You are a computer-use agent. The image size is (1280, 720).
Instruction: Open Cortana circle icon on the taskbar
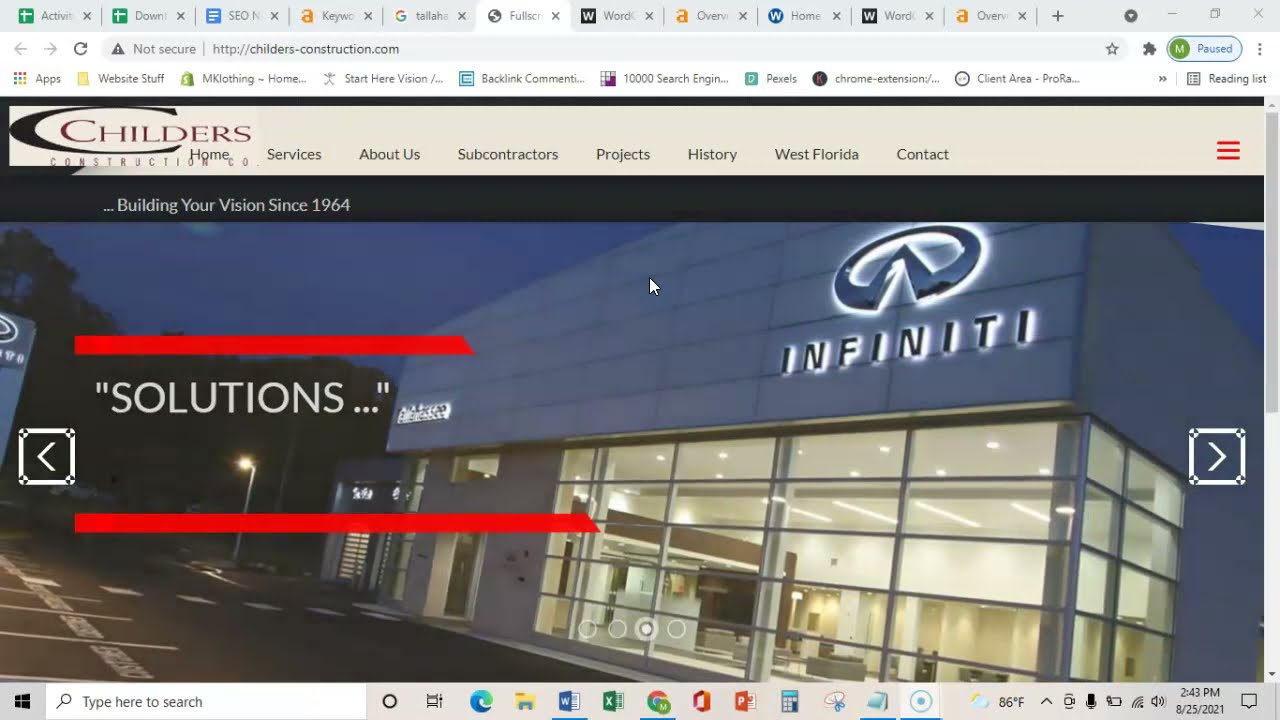click(x=390, y=702)
